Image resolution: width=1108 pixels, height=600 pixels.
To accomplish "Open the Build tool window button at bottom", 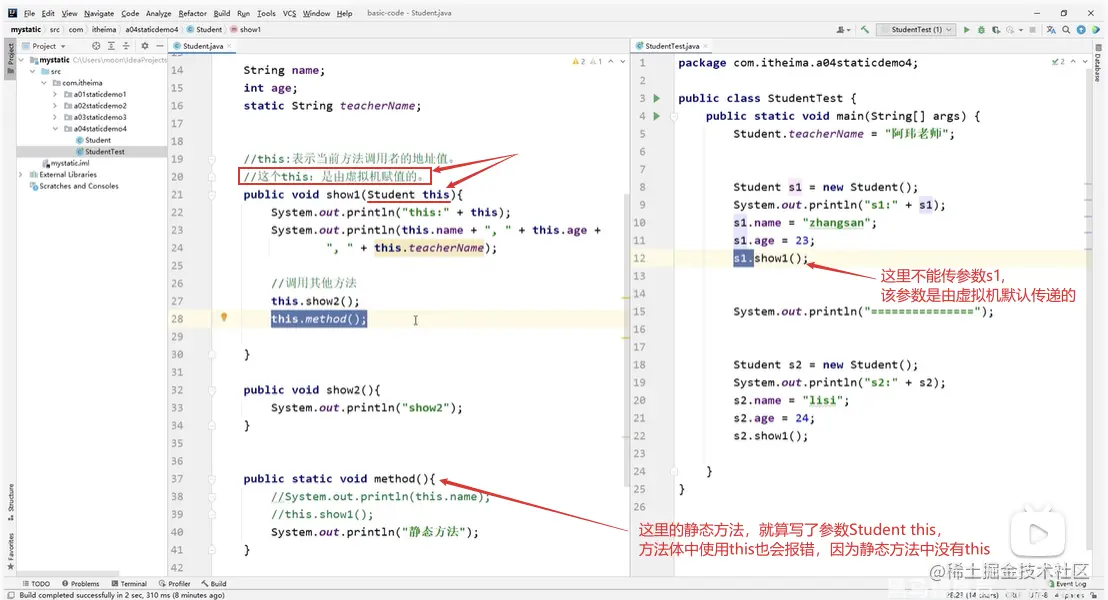I will tap(213, 584).
